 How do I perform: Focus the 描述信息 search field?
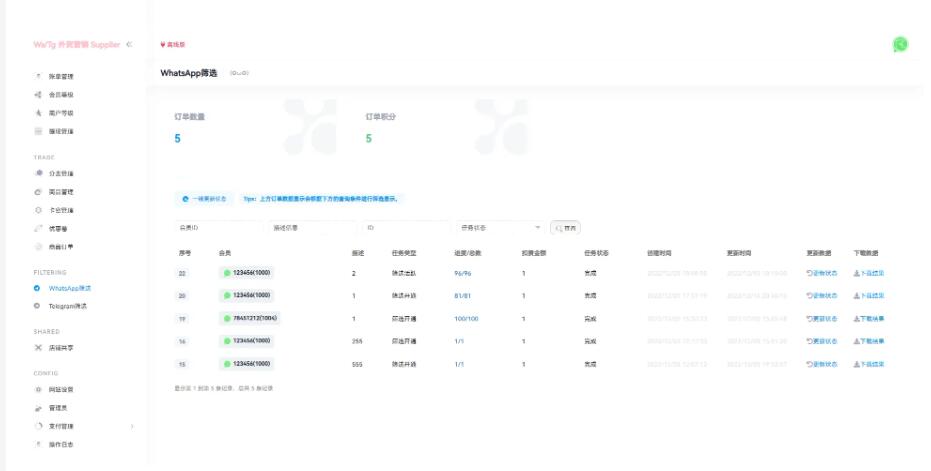[312, 227]
